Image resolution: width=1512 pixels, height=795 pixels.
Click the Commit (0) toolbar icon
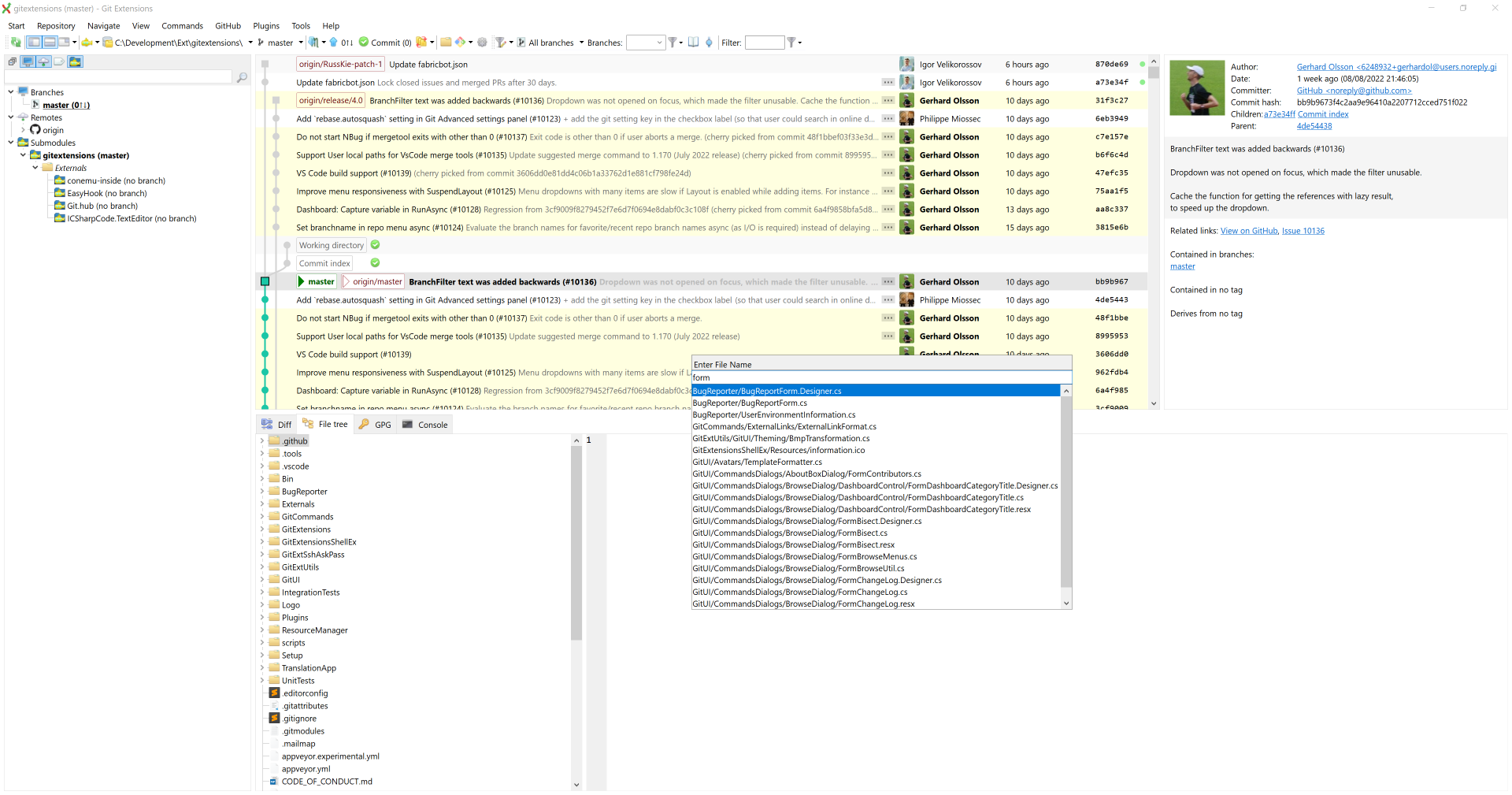point(384,43)
